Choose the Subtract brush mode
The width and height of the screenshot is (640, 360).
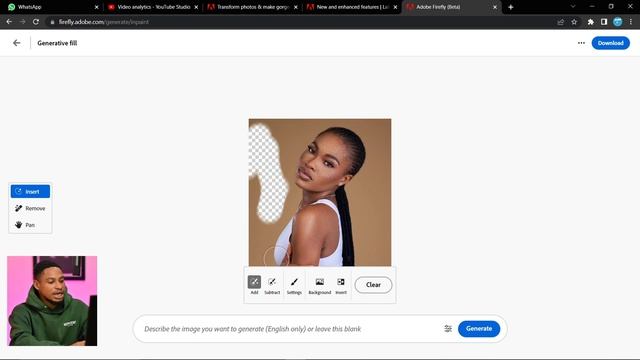(x=272, y=284)
